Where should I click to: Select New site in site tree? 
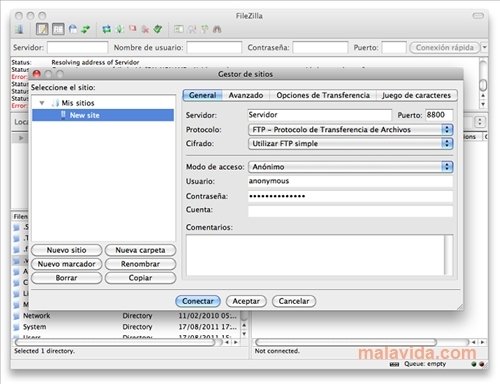[x=103, y=115]
